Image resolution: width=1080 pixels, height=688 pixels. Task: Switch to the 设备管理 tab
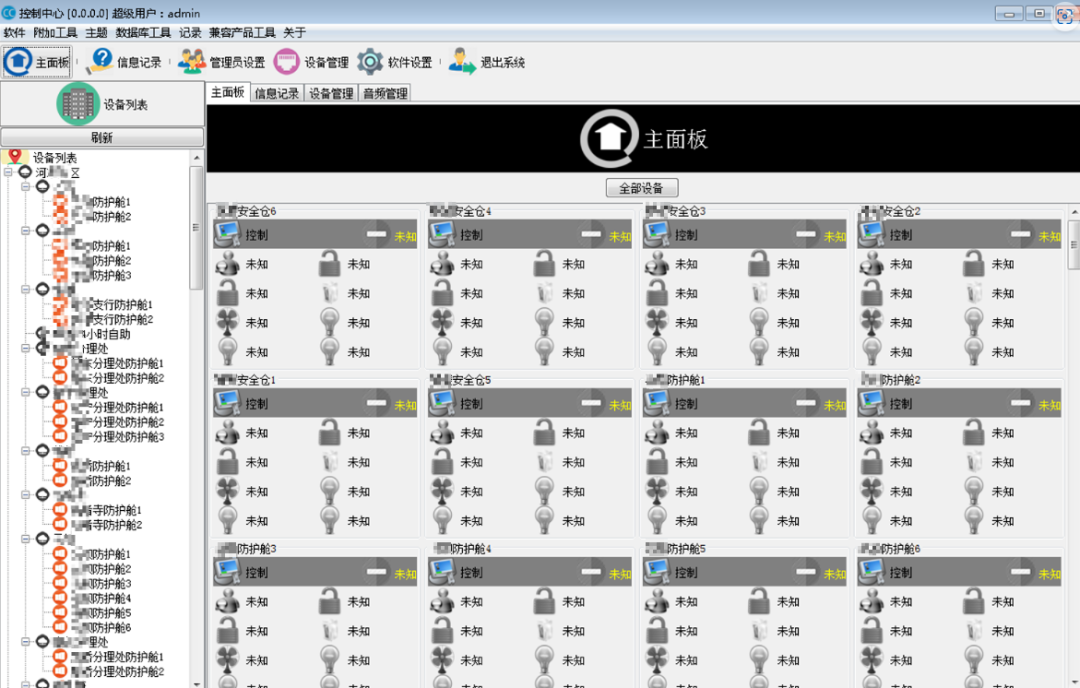point(331,93)
